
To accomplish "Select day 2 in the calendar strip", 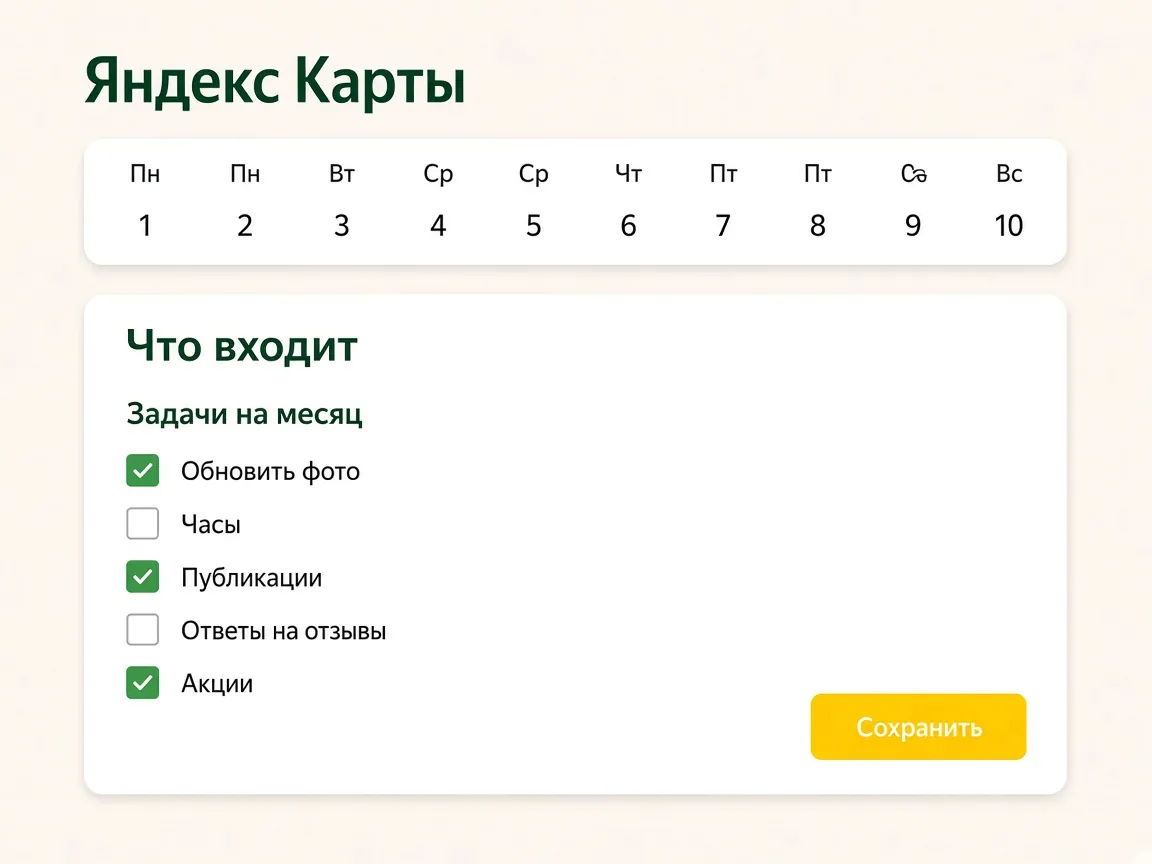I will [x=245, y=201].
